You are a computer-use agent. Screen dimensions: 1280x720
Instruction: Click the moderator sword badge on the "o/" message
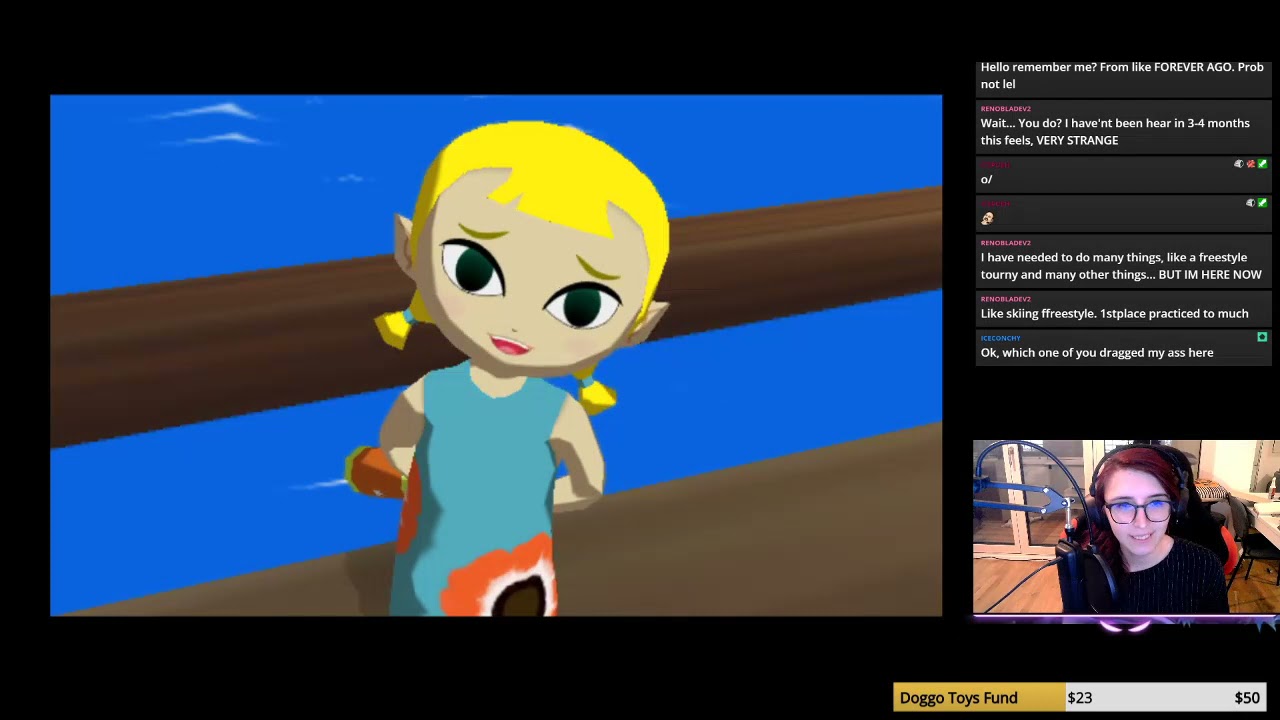pos(1262,164)
